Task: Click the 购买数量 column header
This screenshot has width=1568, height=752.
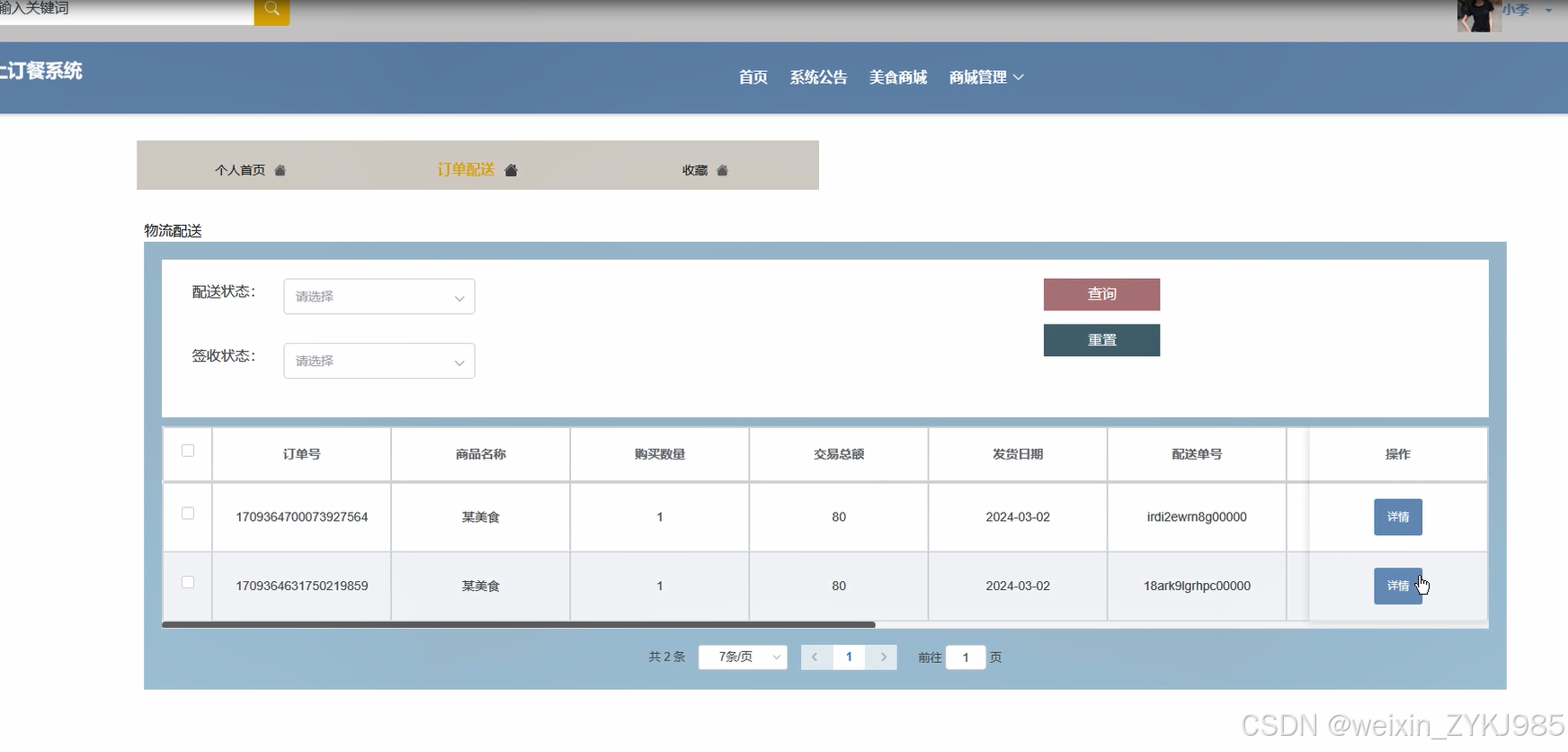Action: point(659,454)
